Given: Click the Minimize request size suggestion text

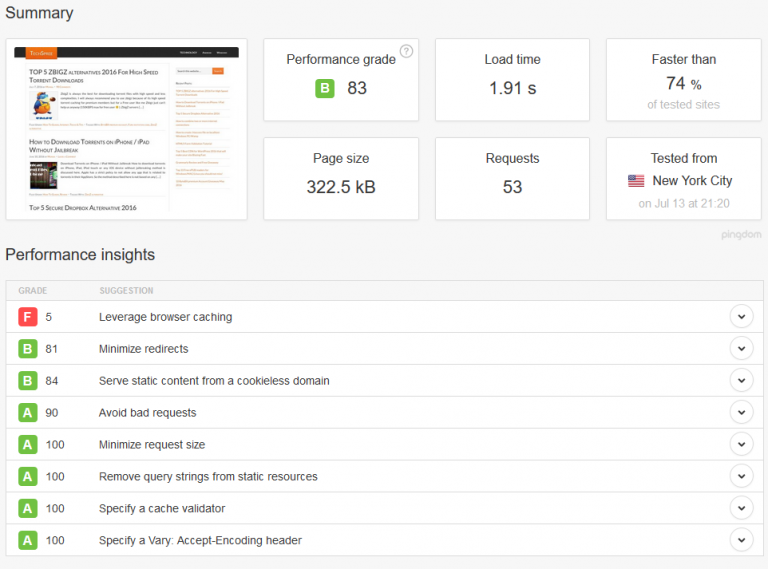Looking at the screenshot, I should point(152,445).
